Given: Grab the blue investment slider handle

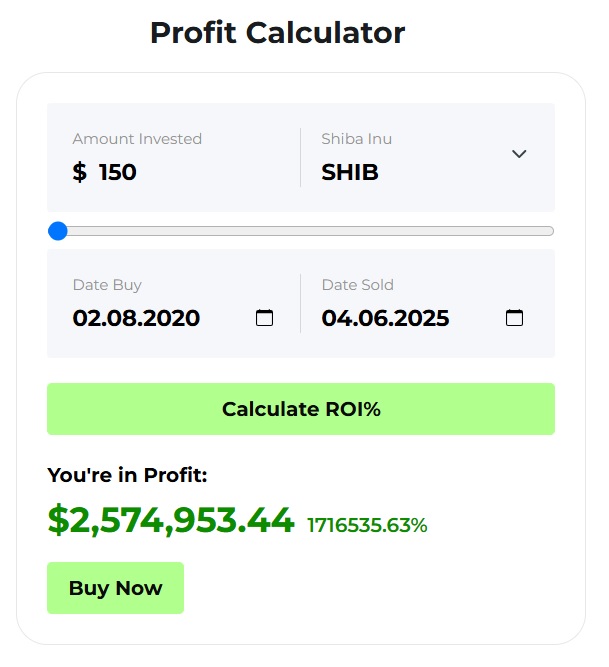Looking at the screenshot, I should 58,231.
